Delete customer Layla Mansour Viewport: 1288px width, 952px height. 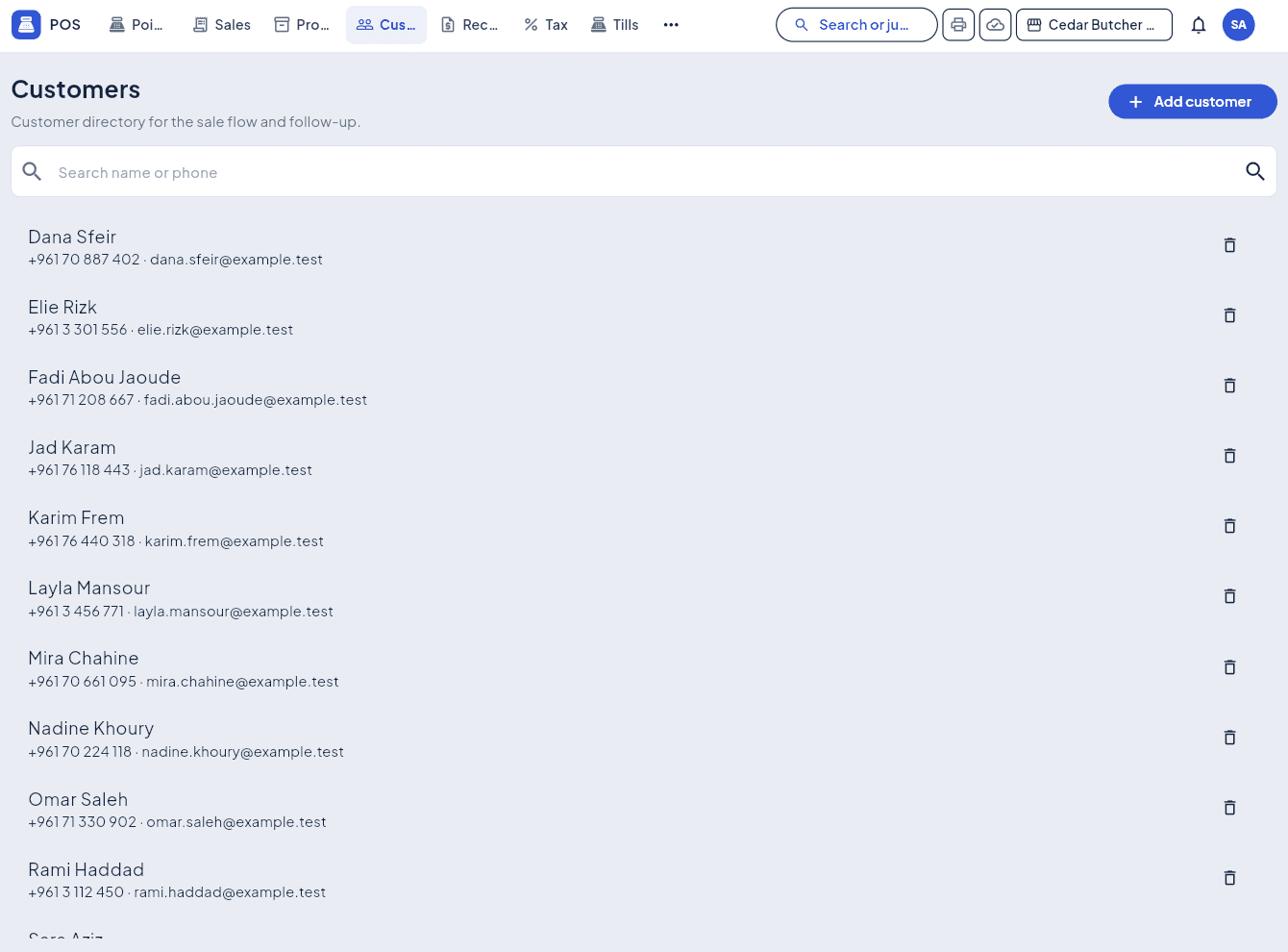(x=1229, y=596)
